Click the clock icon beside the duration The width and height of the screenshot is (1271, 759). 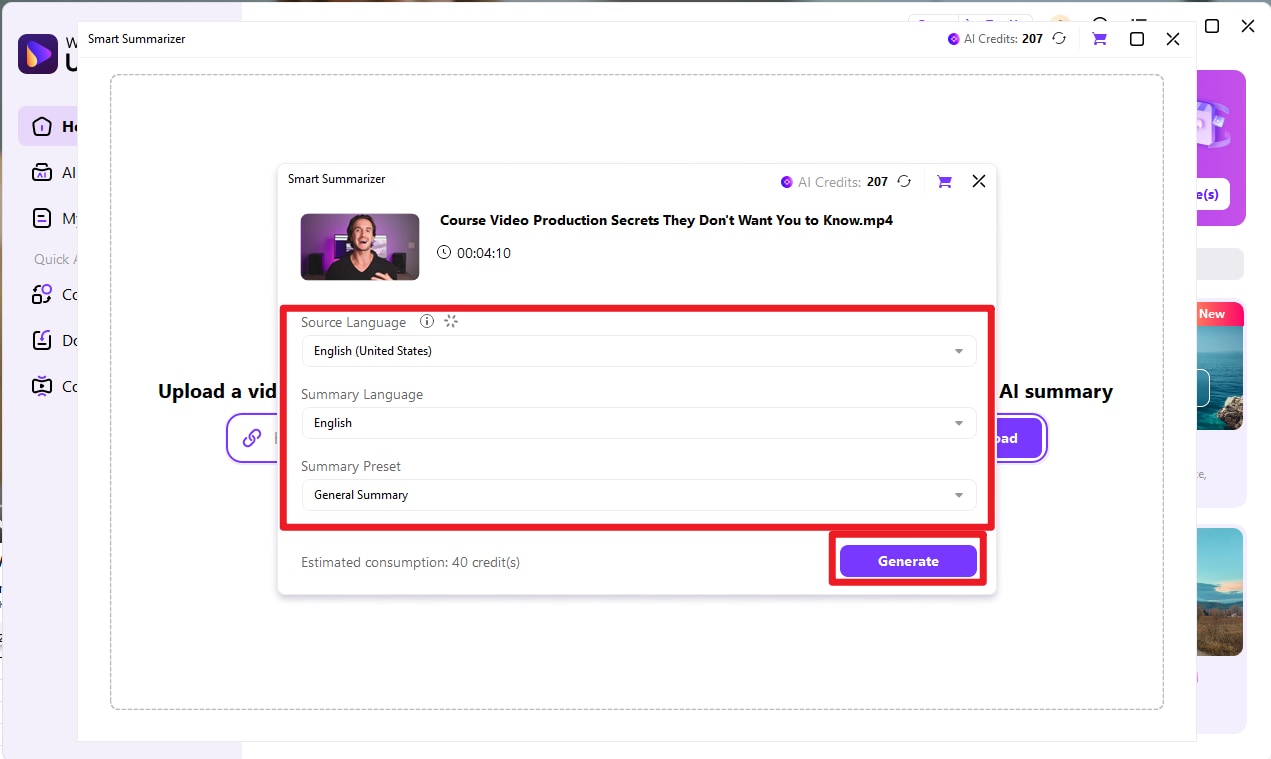pos(444,253)
